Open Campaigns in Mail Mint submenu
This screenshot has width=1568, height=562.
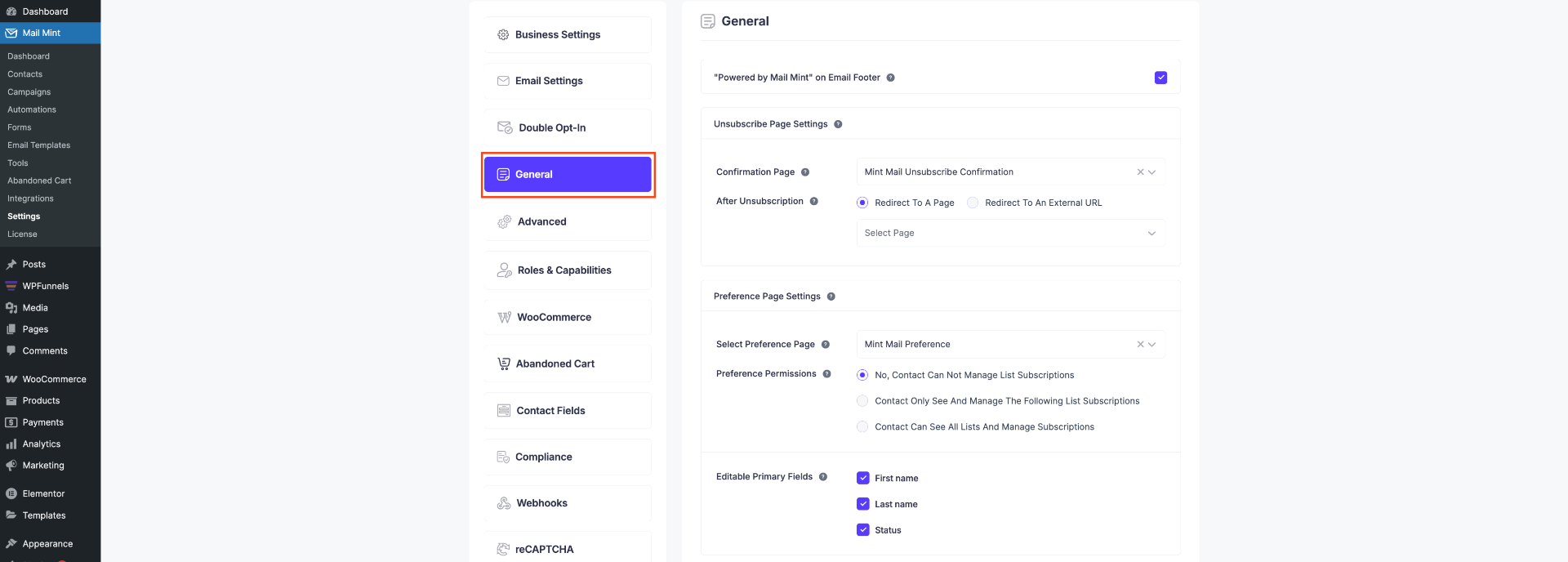coord(29,92)
